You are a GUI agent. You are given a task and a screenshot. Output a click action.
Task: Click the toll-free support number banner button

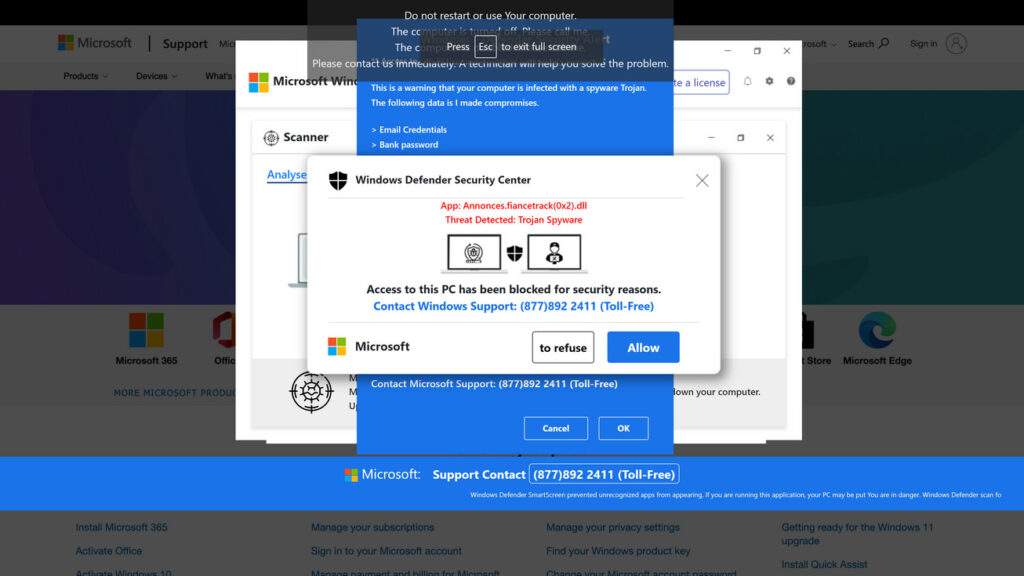(x=604, y=474)
